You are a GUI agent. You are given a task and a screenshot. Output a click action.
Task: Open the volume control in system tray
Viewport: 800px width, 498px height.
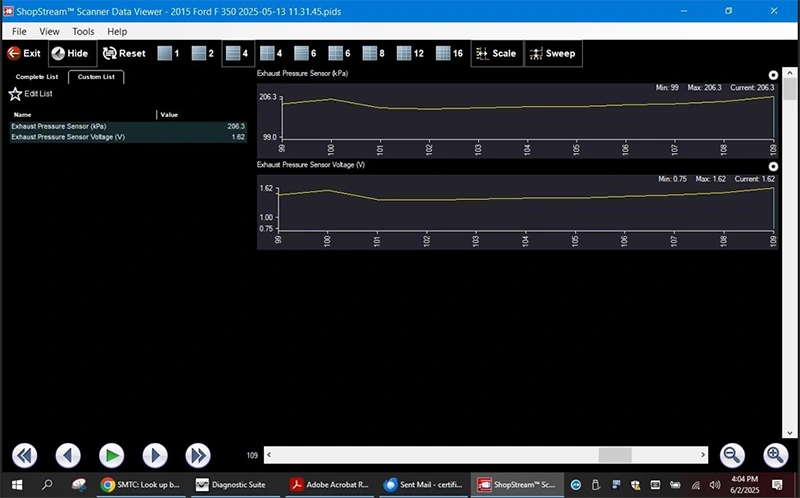715,485
